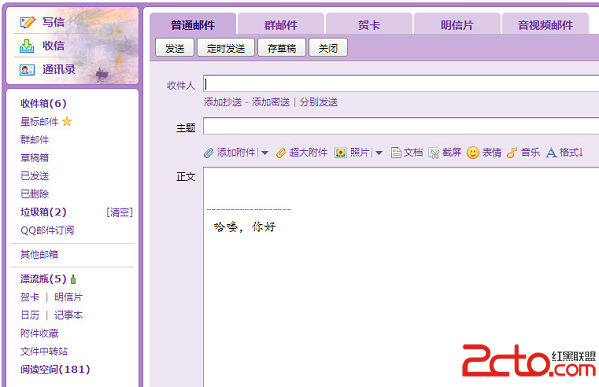This screenshot has width=599, height=387.
Task: Switch to the 普通邮件 tab
Action: pyautogui.click(x=193, y=25)
